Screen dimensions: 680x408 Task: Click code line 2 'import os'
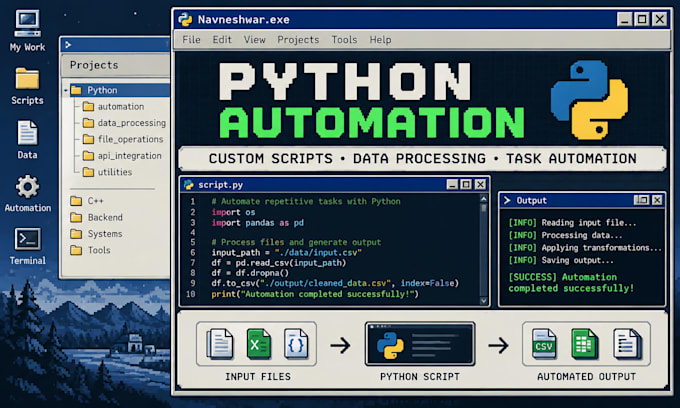click(233, 212)
